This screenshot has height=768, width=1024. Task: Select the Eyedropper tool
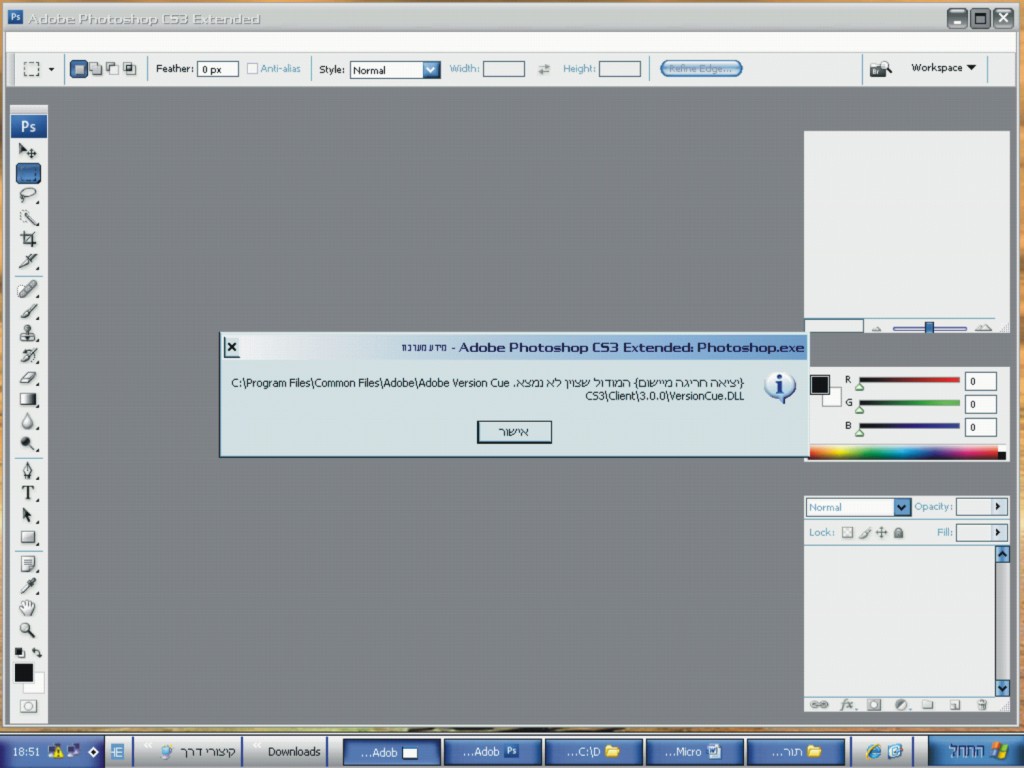point(27,586)
